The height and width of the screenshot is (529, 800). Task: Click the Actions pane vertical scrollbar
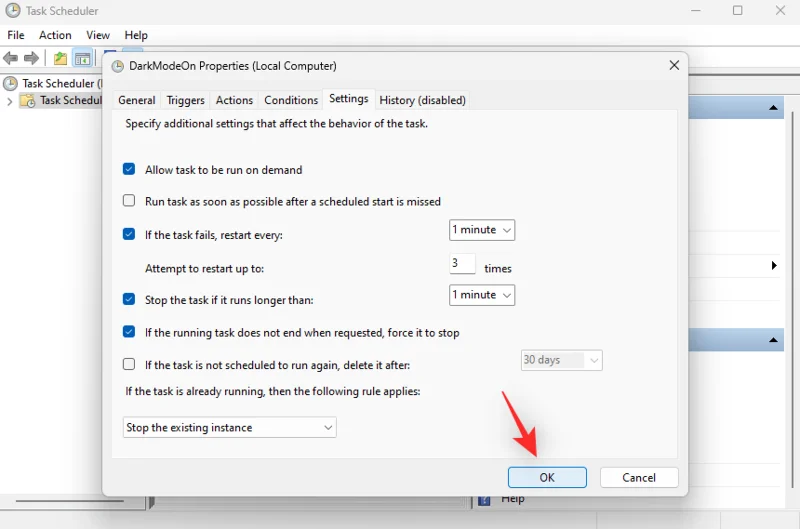click(x=792, y=300)
